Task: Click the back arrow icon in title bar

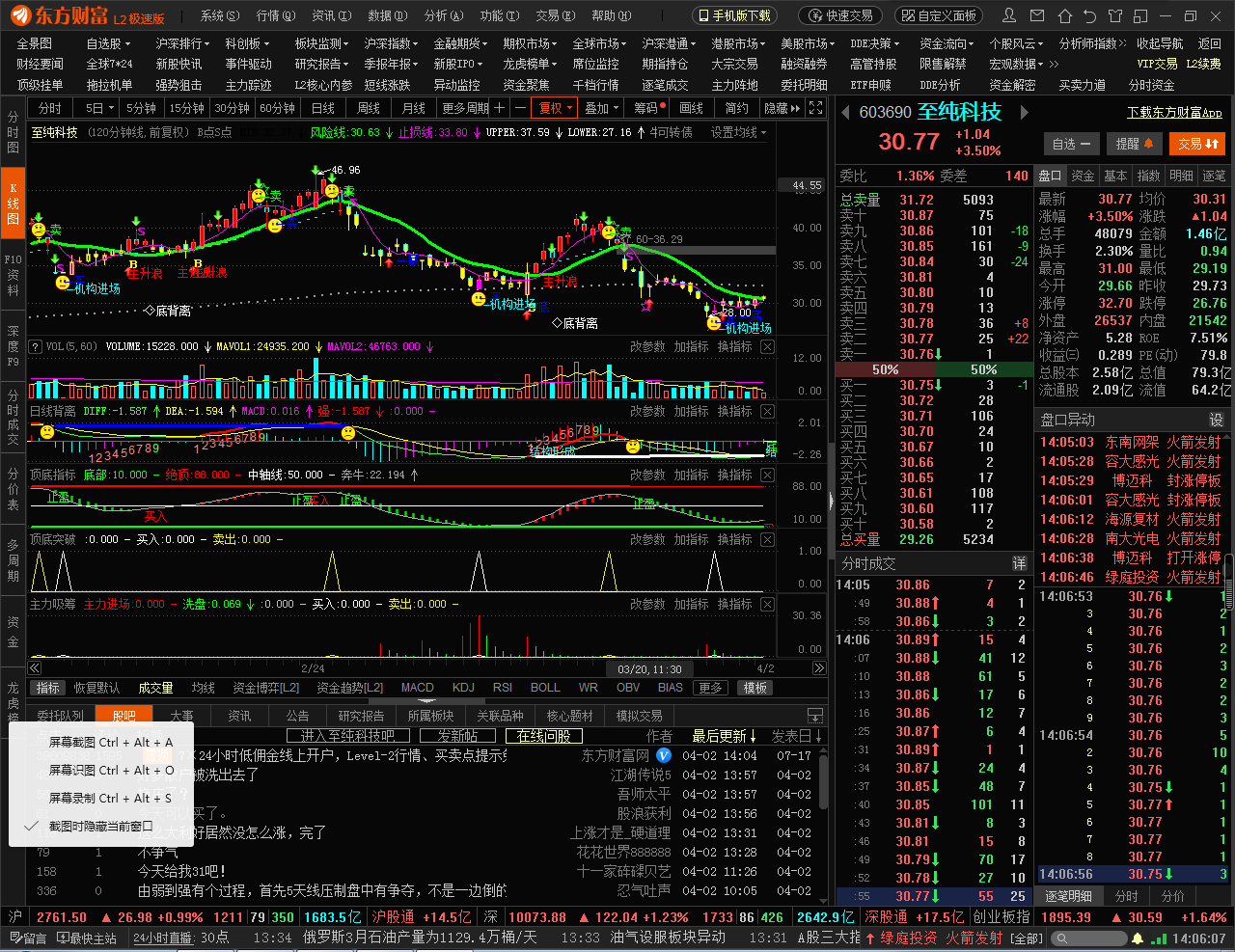Action: coord(1090,15)
